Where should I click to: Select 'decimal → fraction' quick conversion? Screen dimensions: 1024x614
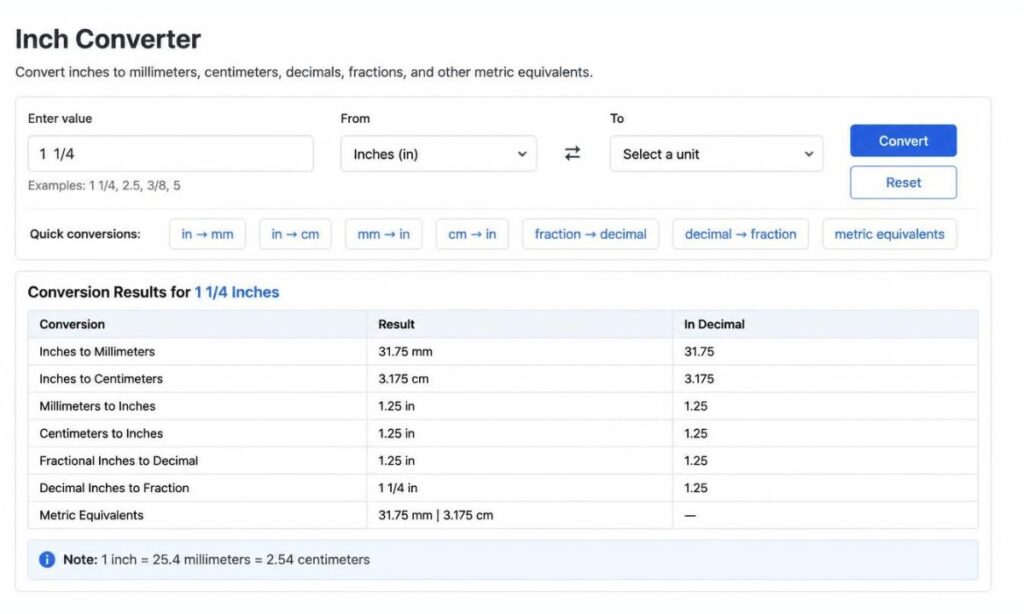point(741,234)
